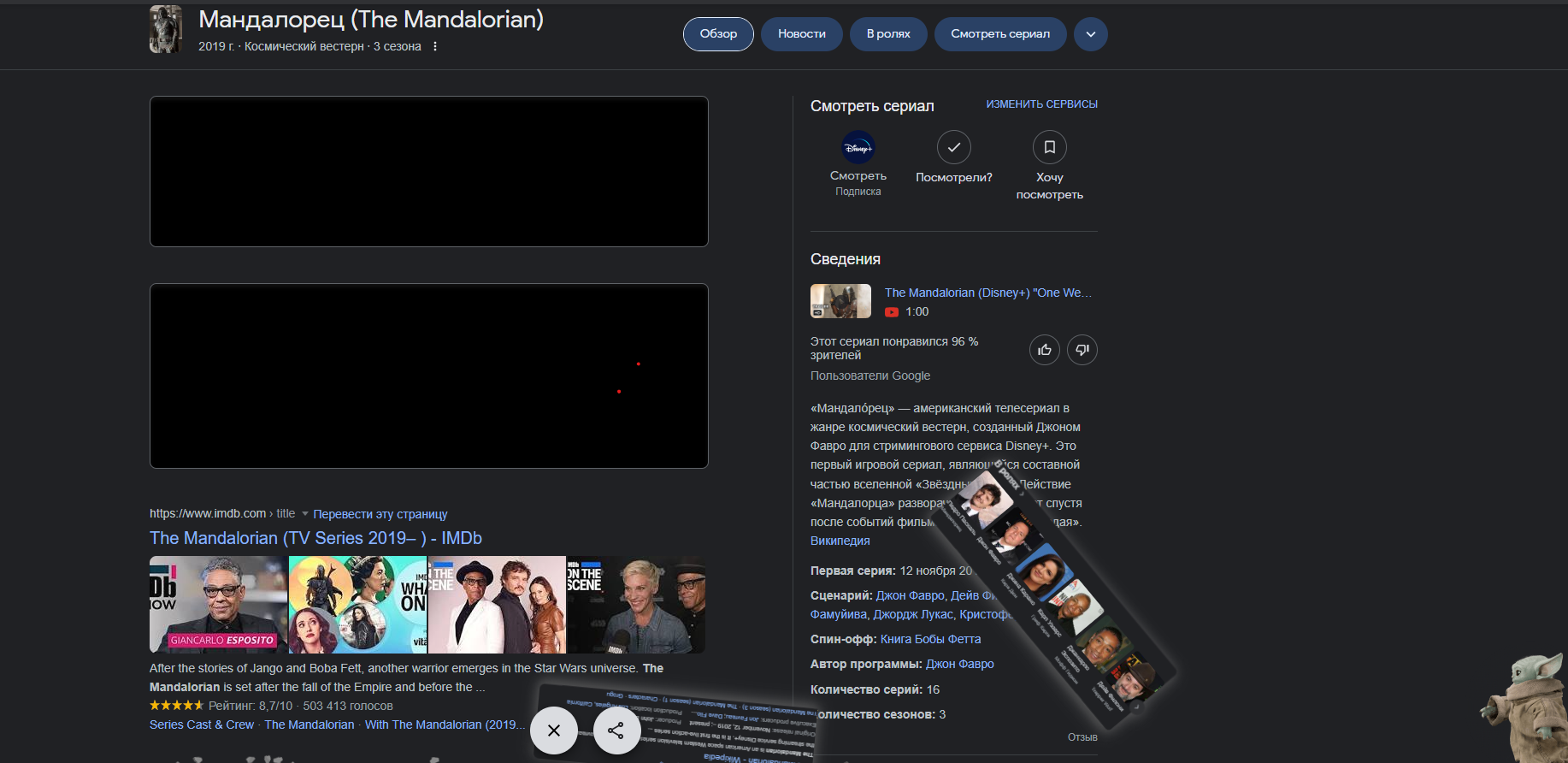This screenshot has width=1568, height=763.
Task: Open Джордж Лукас writer link
Action: coord(913,614)
